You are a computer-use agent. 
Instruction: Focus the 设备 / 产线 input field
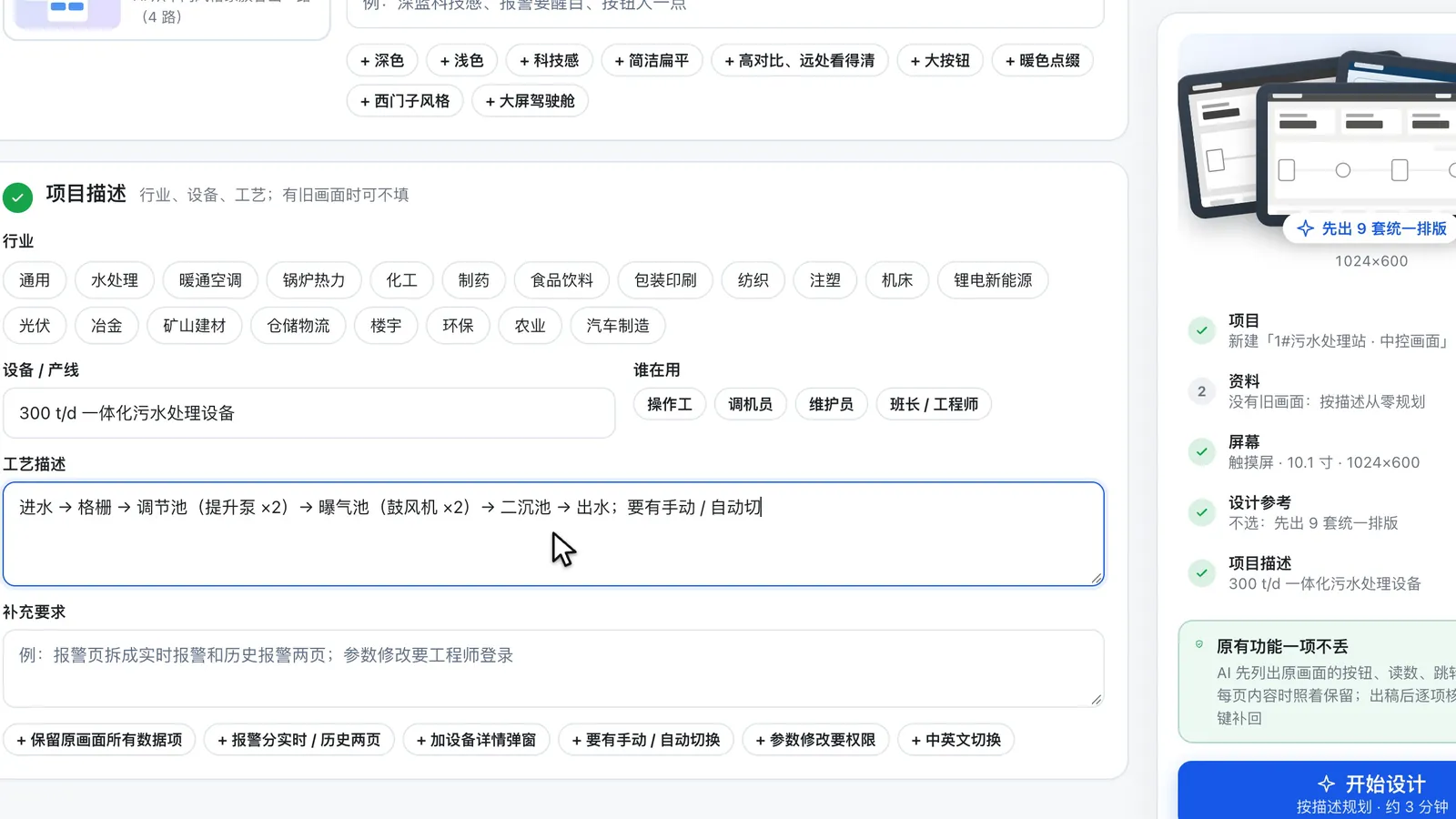click(309, 413)
